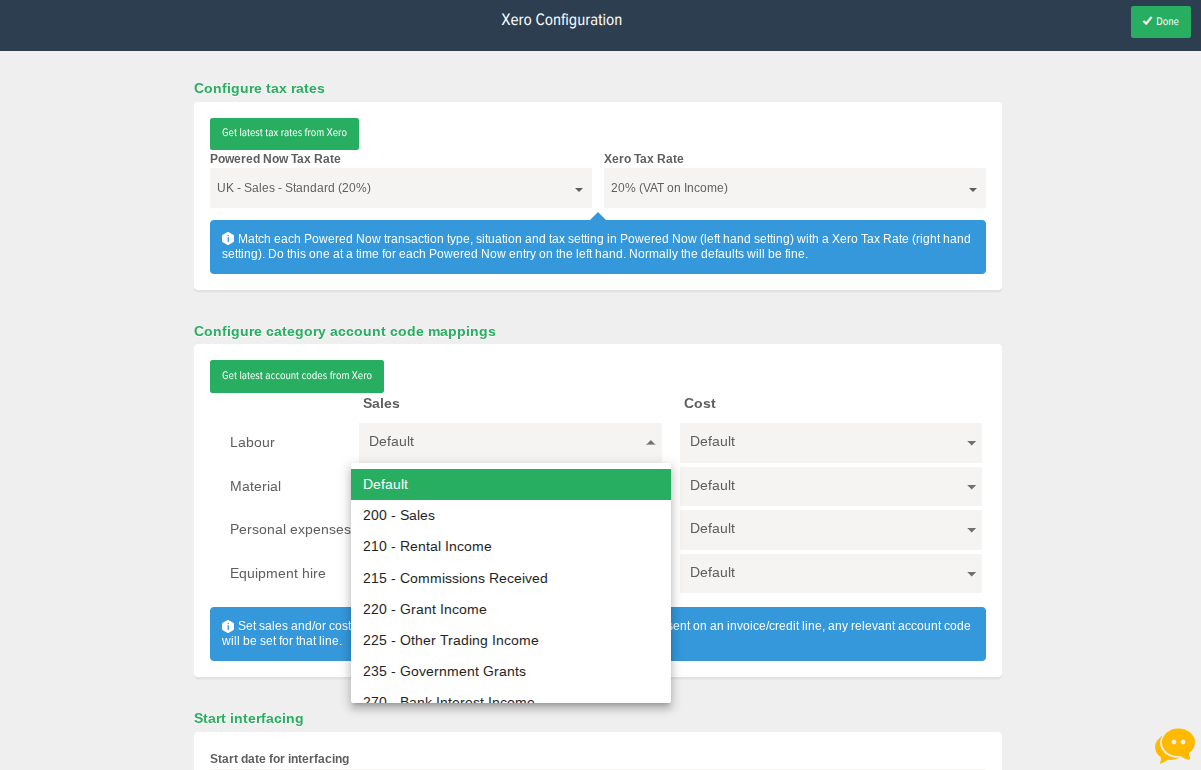Expand the Personal expenses Cost dropdown
Viewport: 1201px width, 770px height.
(830, 529)
